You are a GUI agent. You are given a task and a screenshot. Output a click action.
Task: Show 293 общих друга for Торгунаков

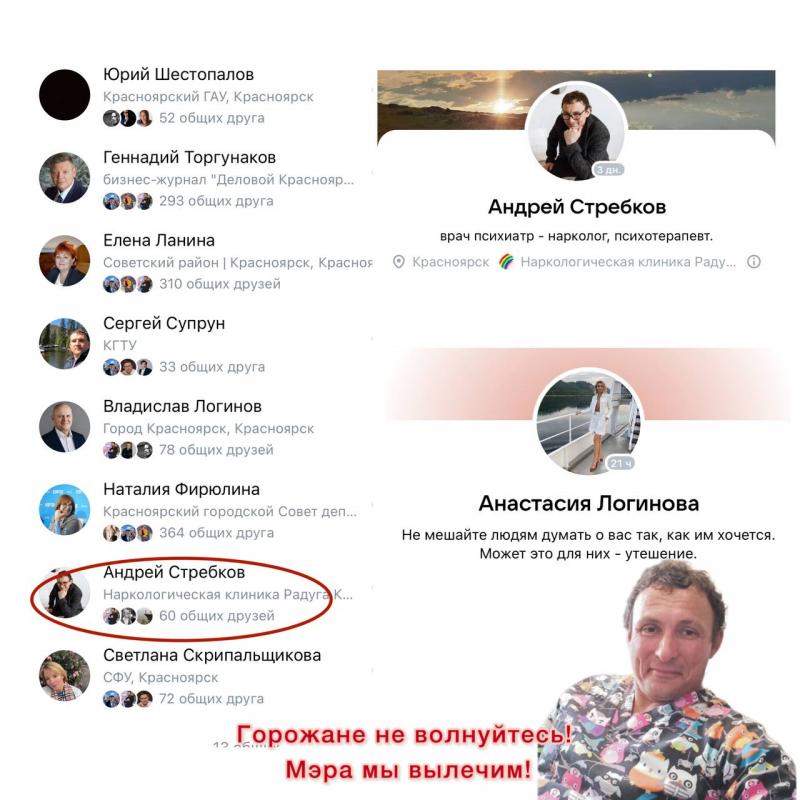point(216,201)
